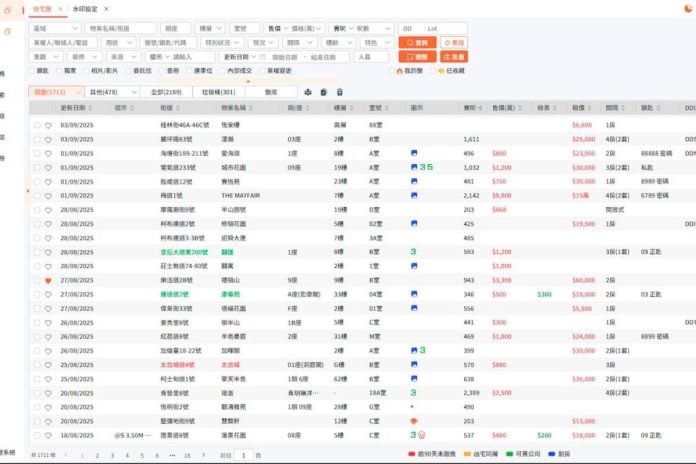Open the 特別狀況 dropdown
The image size is (696, 464).
pos(222,43)
